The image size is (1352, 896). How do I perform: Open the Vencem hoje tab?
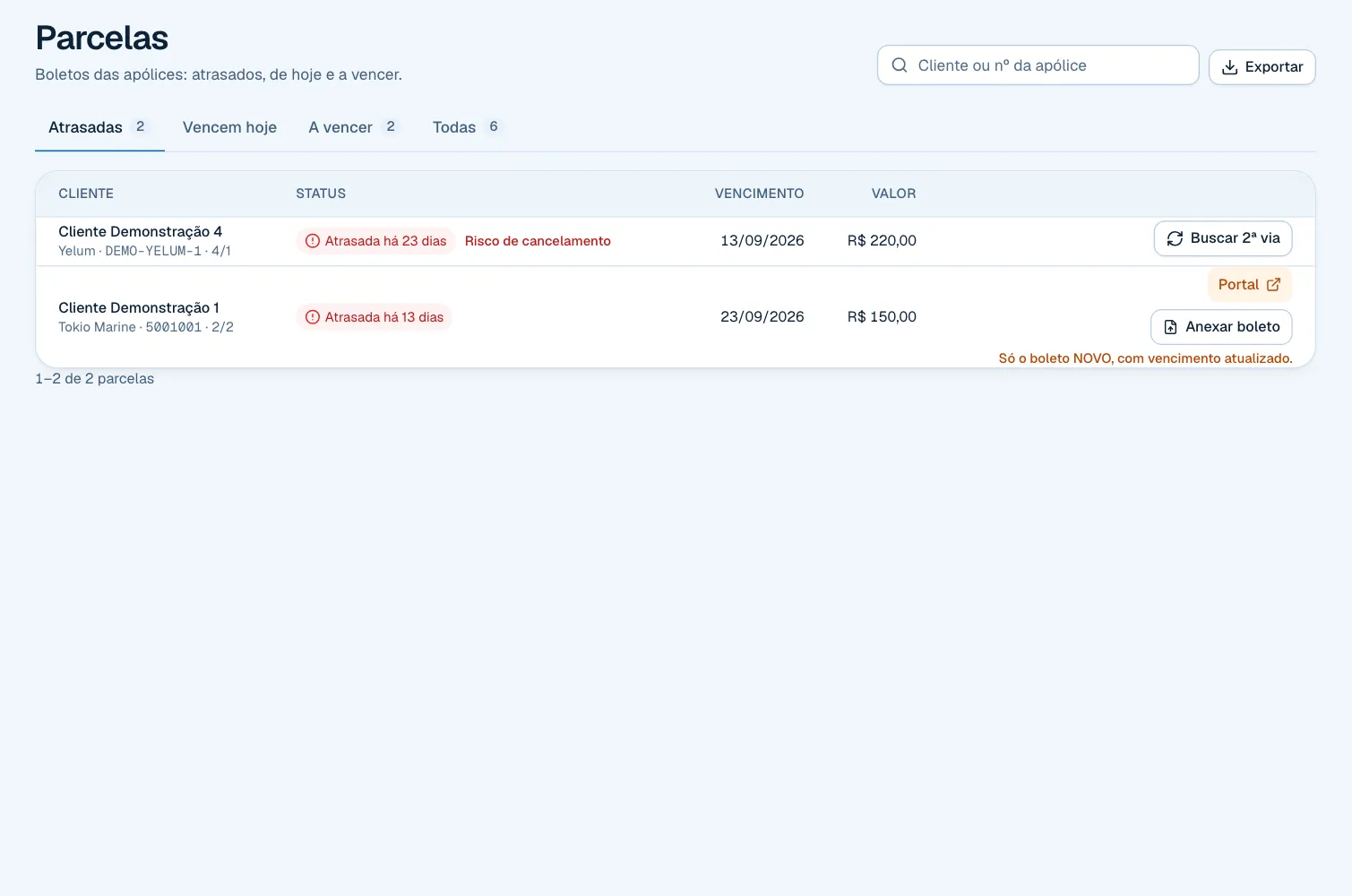229,127
